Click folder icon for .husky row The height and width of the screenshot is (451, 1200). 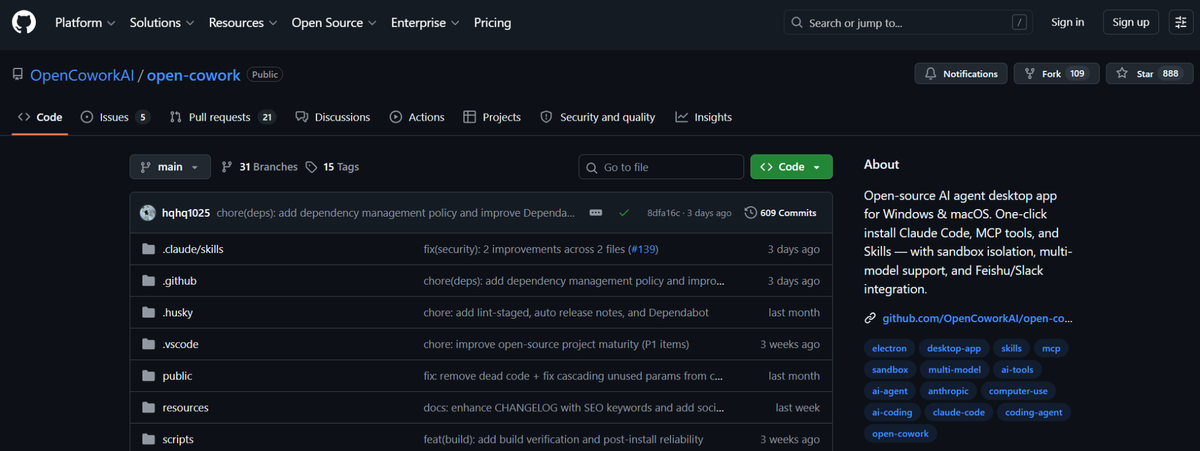149,313
